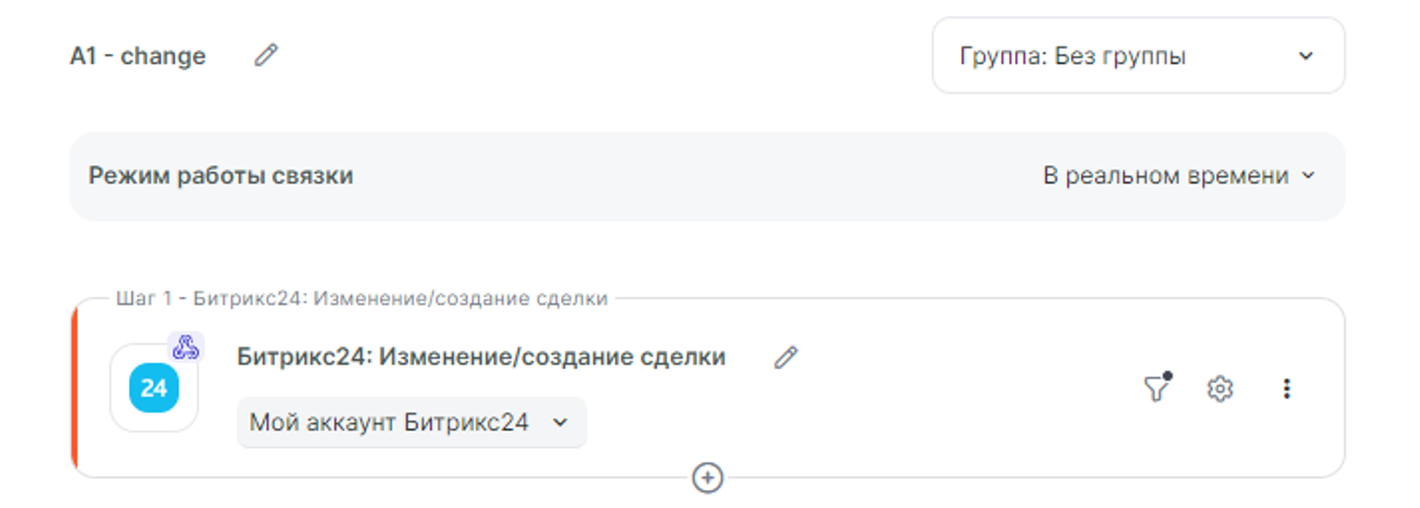
Task: Open step settings with the gear icon
Action: point(1219,389)
